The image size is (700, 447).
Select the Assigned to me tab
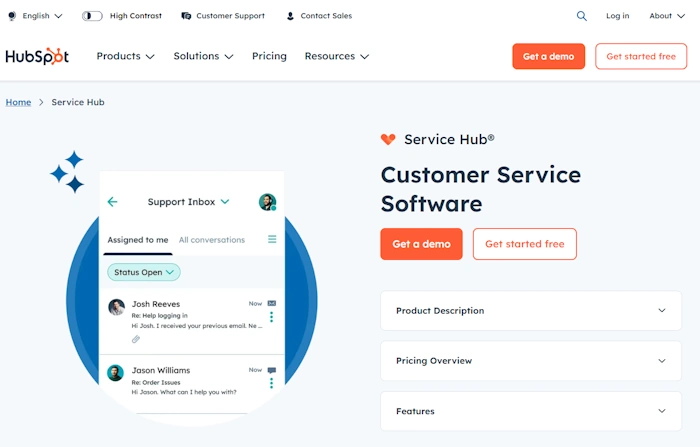pos(138,240)
